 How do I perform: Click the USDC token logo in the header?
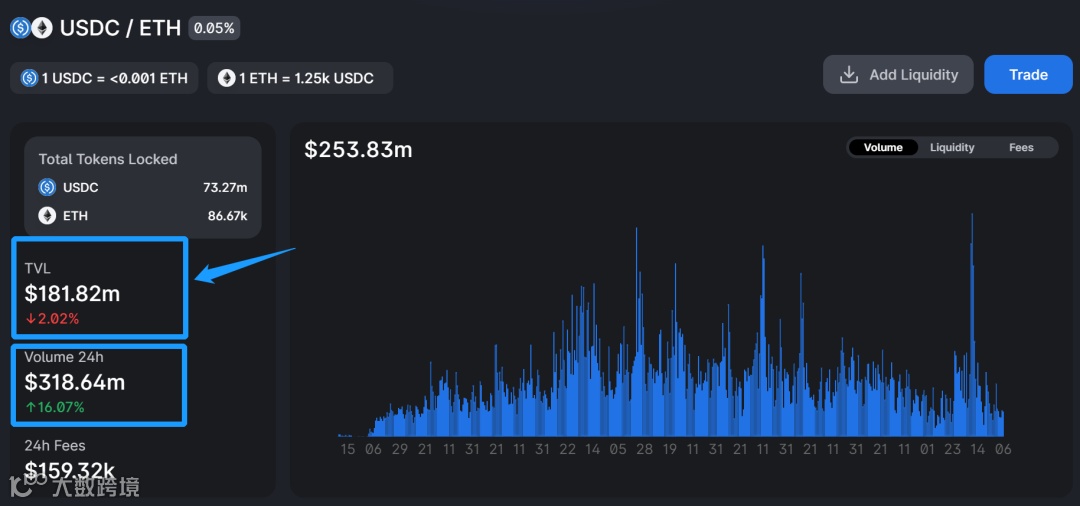coord(21,28)
